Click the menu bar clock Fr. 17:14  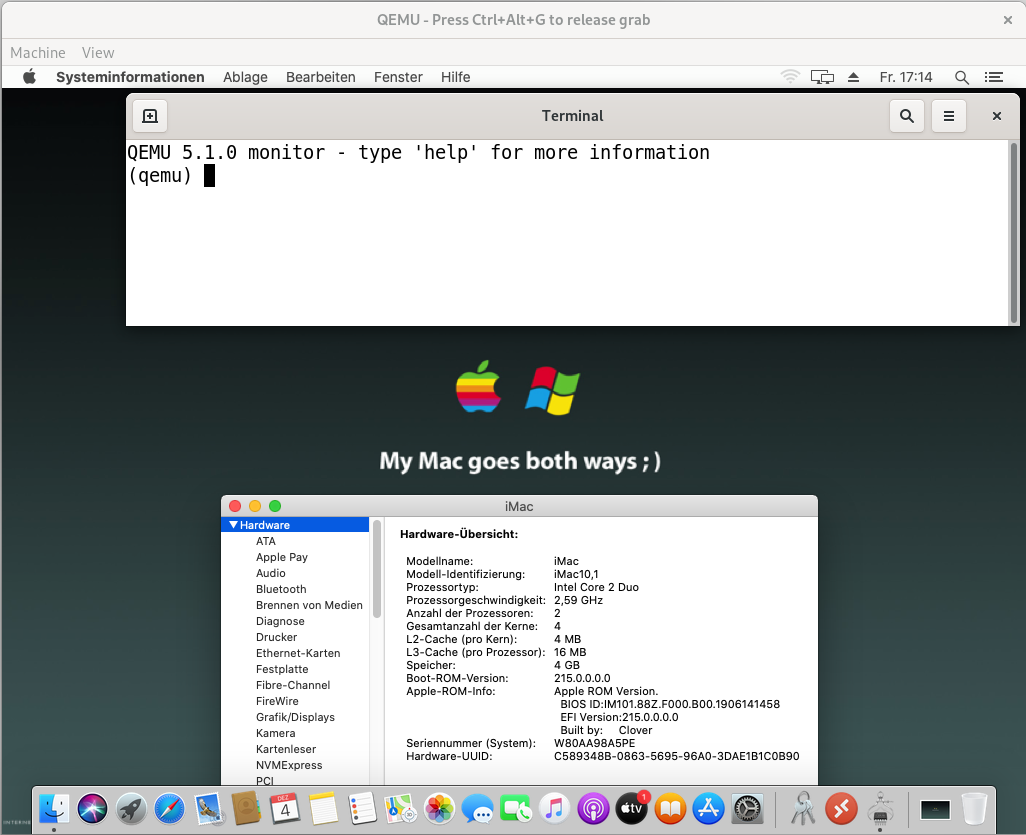[906, 77]
